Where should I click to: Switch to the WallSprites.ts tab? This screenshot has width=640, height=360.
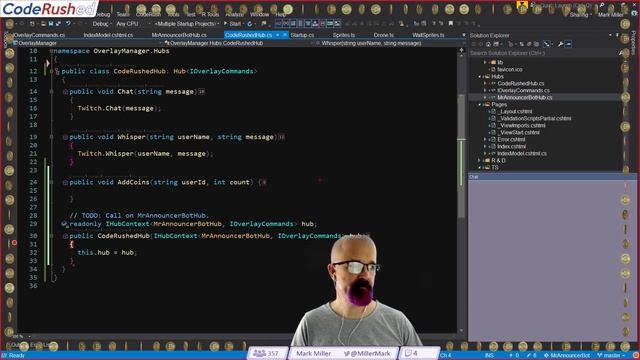pyautogui.click(x=428, y=35)
